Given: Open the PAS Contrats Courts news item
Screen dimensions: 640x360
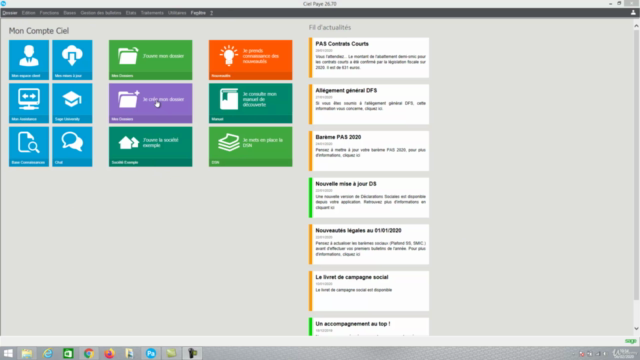Looking at the screenshot, I should point(369,58).
